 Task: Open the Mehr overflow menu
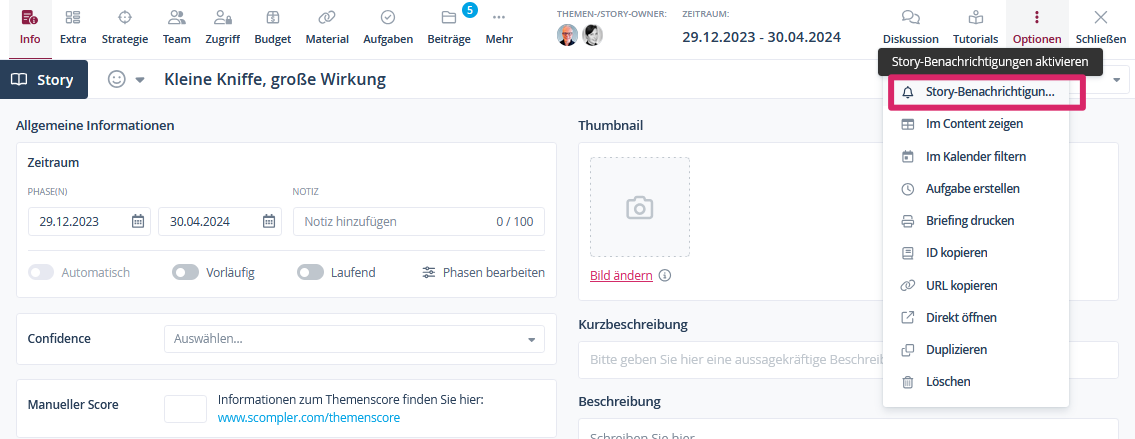click(499, 18)
